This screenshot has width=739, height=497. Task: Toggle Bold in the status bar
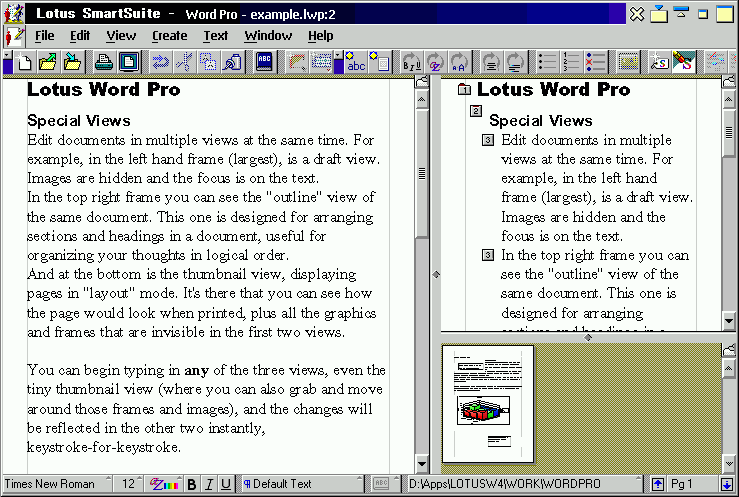tap(192, 484)
